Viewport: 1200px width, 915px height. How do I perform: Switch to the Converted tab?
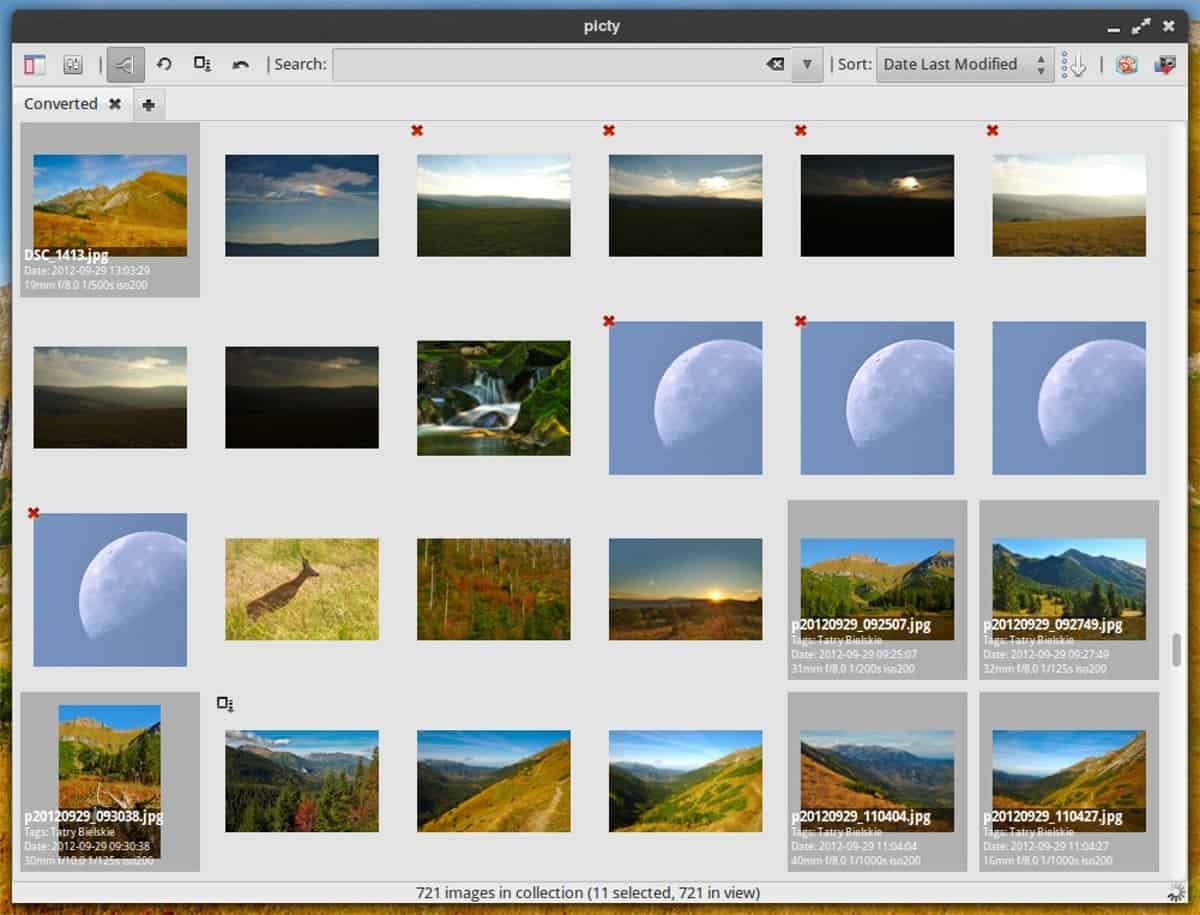tap(60, 104)
